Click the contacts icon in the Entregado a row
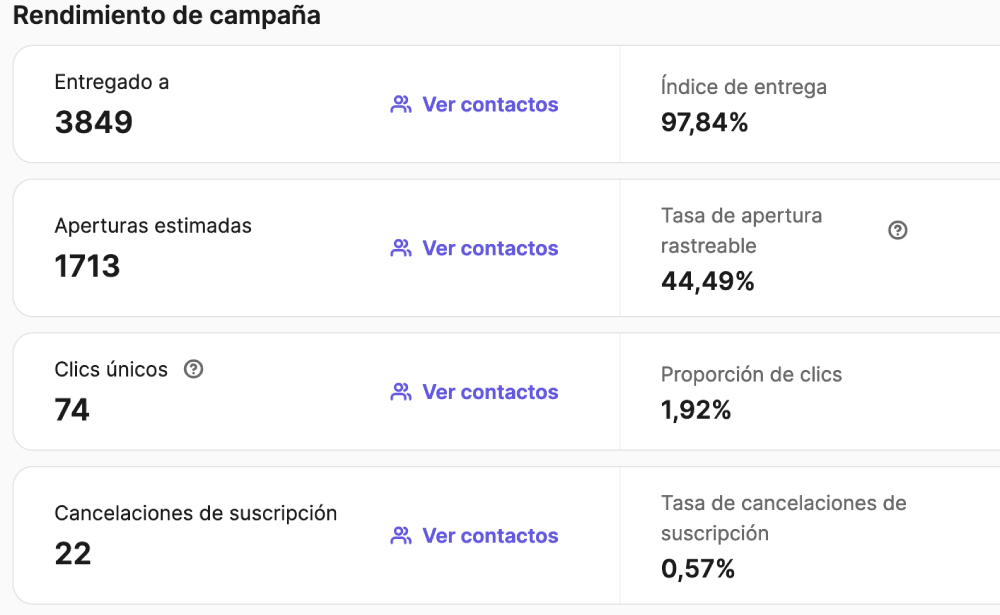The height and width of the screenshot is (615, 1000). [x=401, y=104]
